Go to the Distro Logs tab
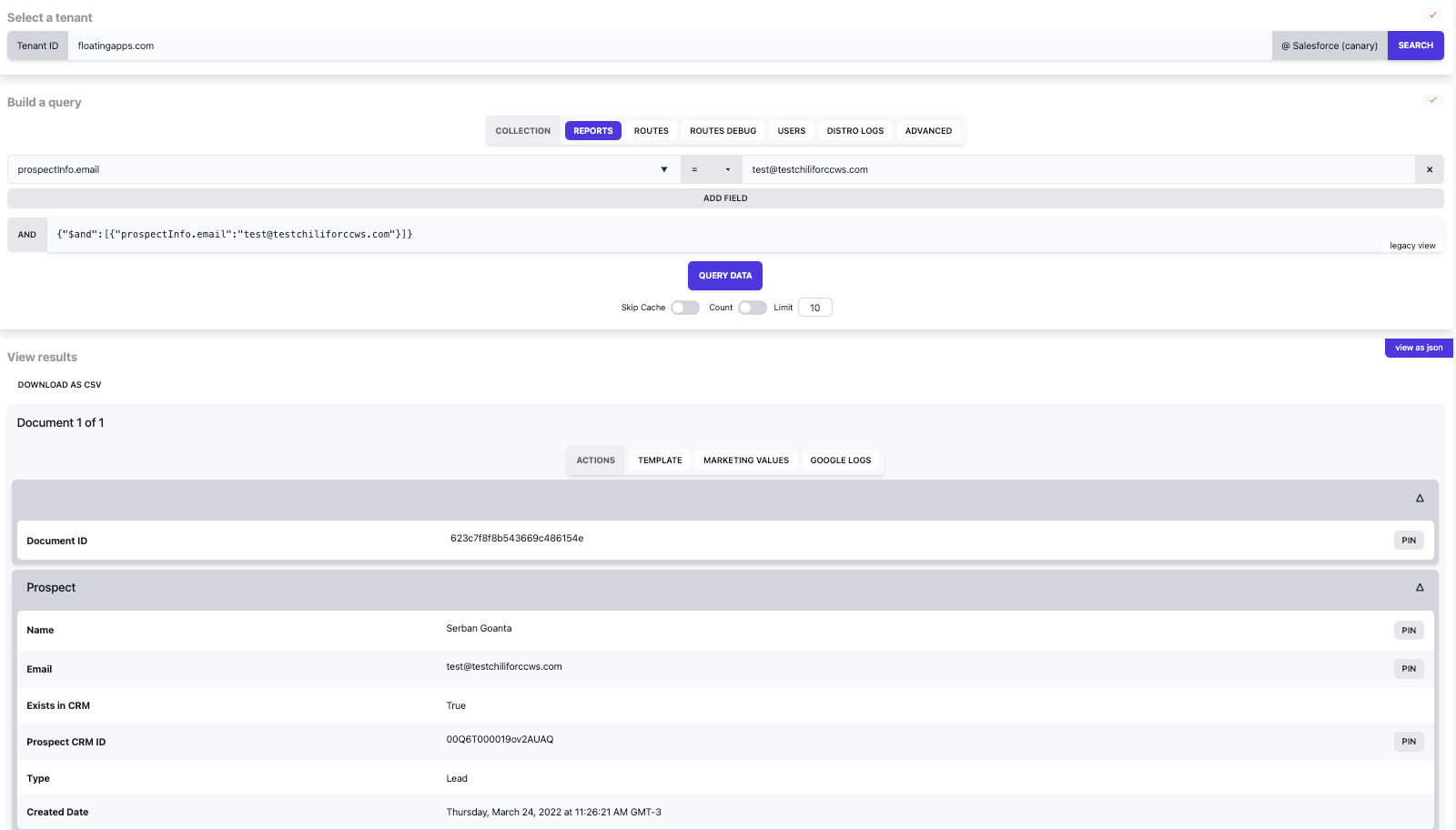This screenshot has width=1456, height=830. tap(855, 131)
